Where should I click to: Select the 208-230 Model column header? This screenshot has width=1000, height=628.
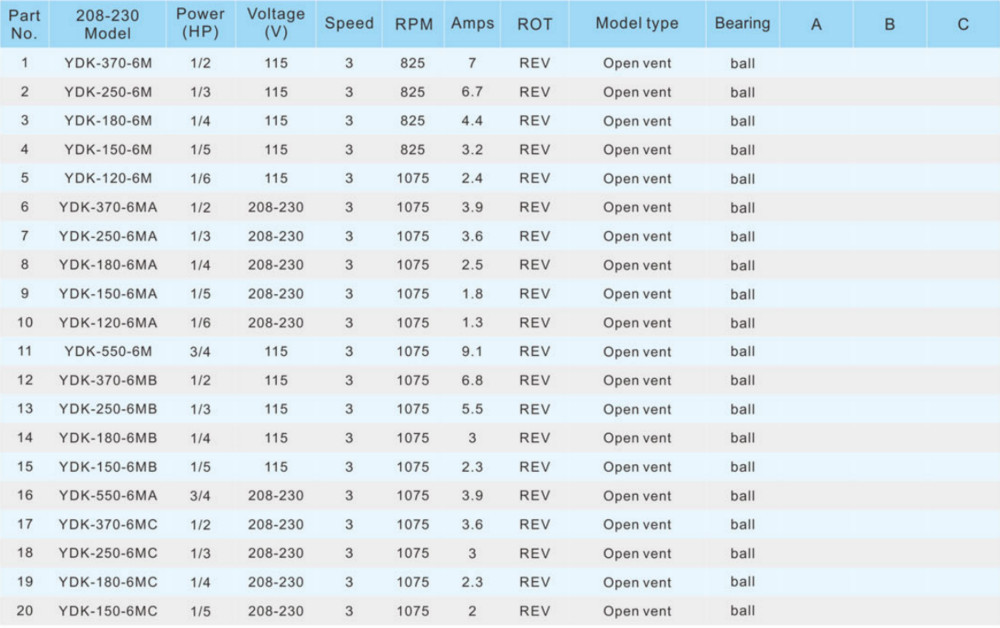[108, 24]
